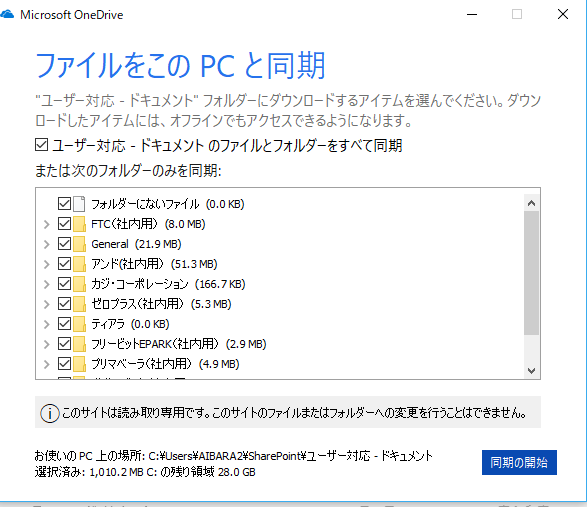This screenshot has height=507, width=587.
Task: Uncheck the アンド(社内用) folder checkbox
Action: (64, 264)
